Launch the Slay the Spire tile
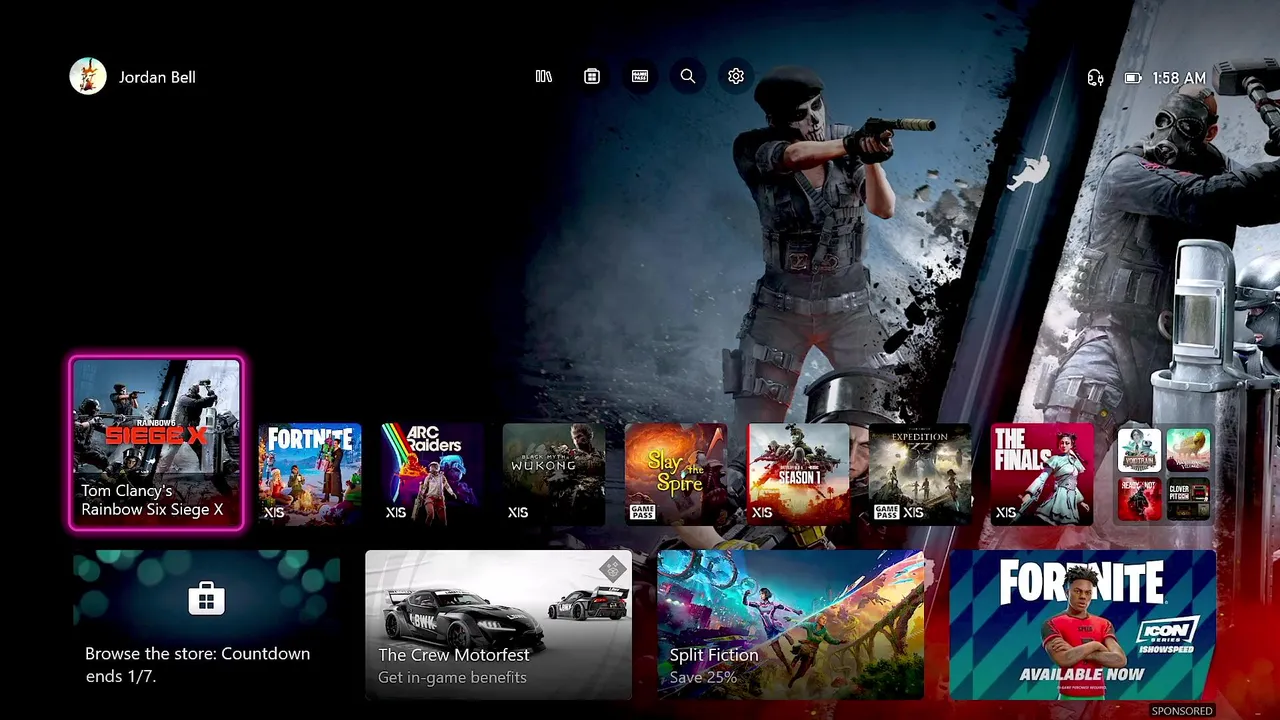The image size is (1280, 720). [676, 474]
